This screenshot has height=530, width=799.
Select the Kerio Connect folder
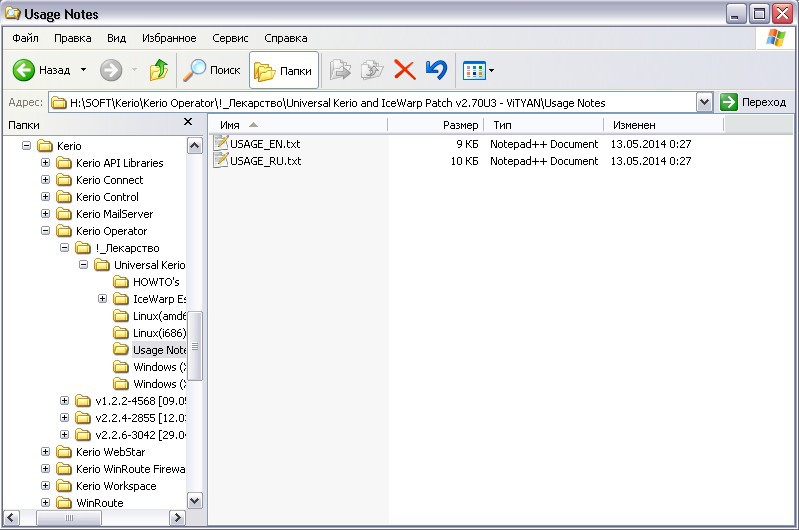(x=110, y=180)
